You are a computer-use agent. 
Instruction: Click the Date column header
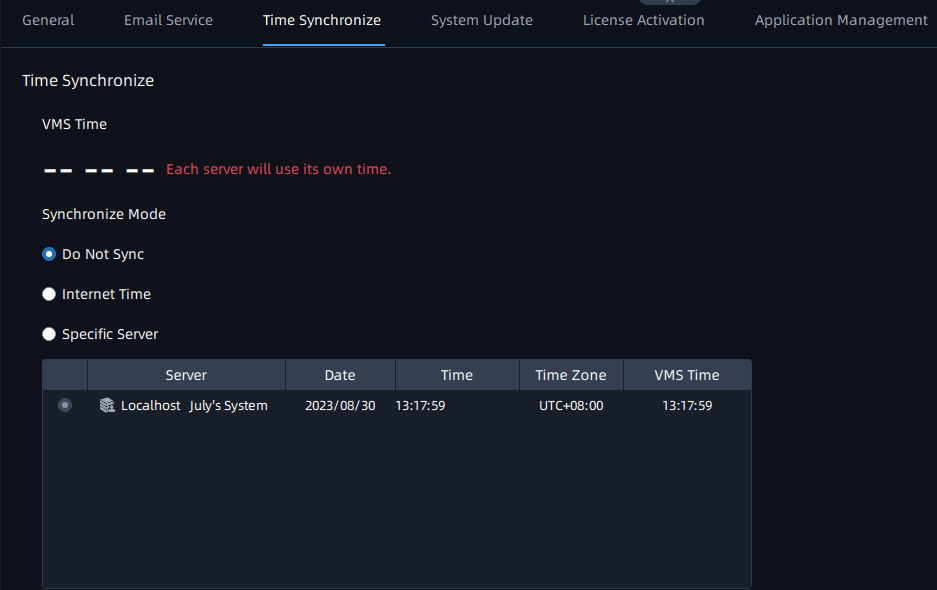point(340,375)
